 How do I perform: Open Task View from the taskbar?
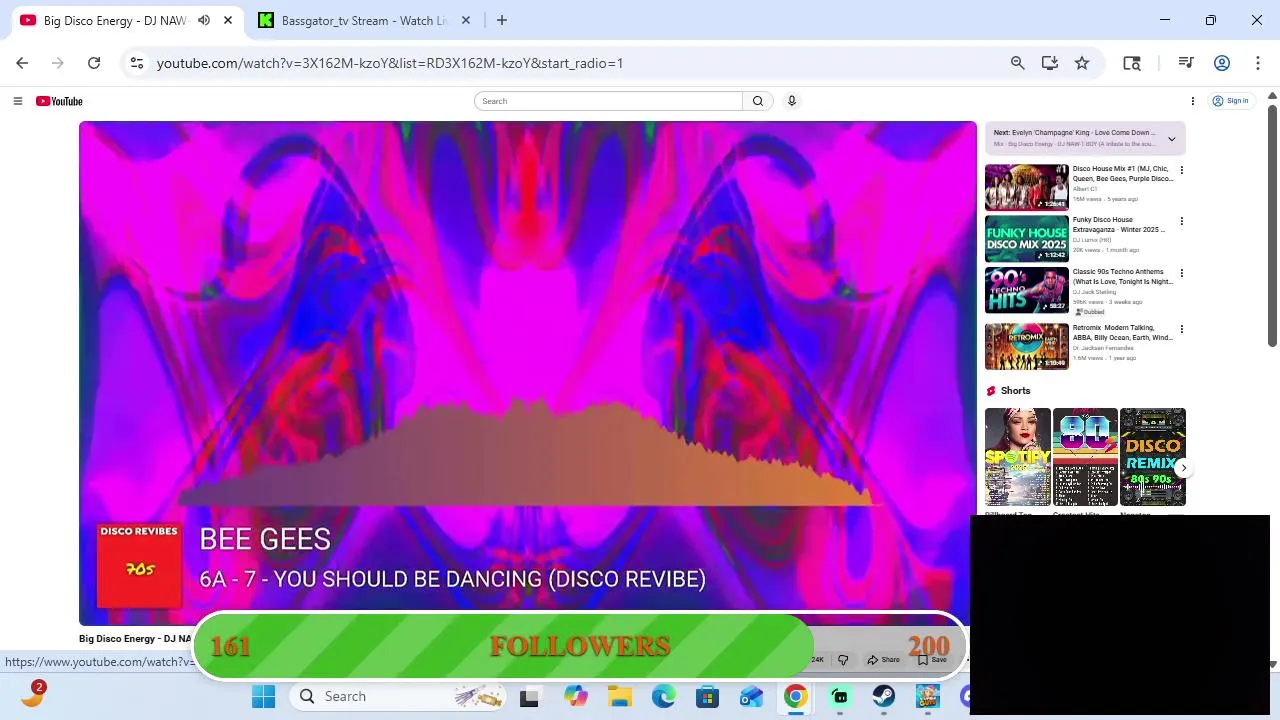point(529,696)
